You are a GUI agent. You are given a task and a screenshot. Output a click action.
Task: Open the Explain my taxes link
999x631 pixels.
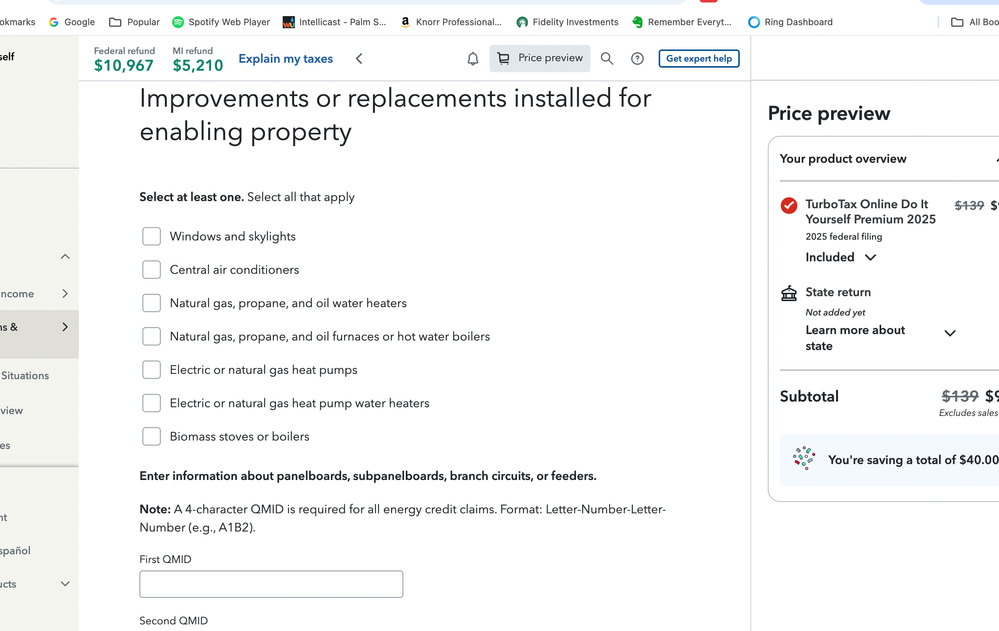pyautogui.click(x=286, y=59)
